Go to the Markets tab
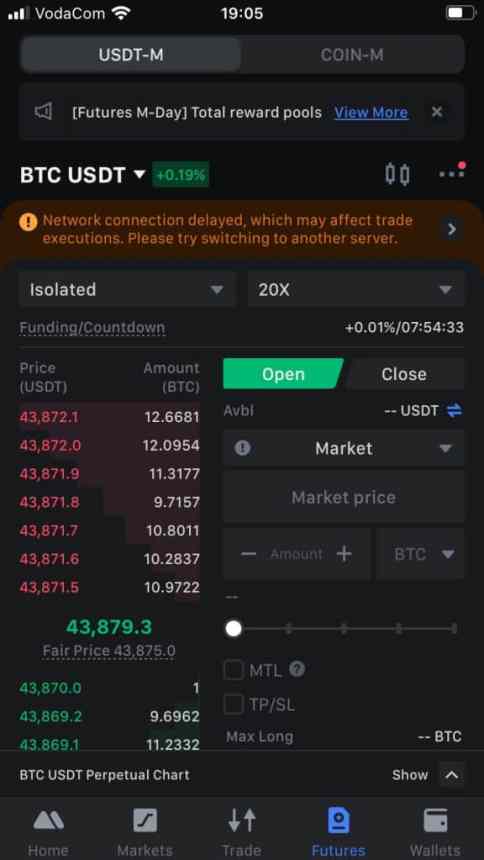 (145, 832)
